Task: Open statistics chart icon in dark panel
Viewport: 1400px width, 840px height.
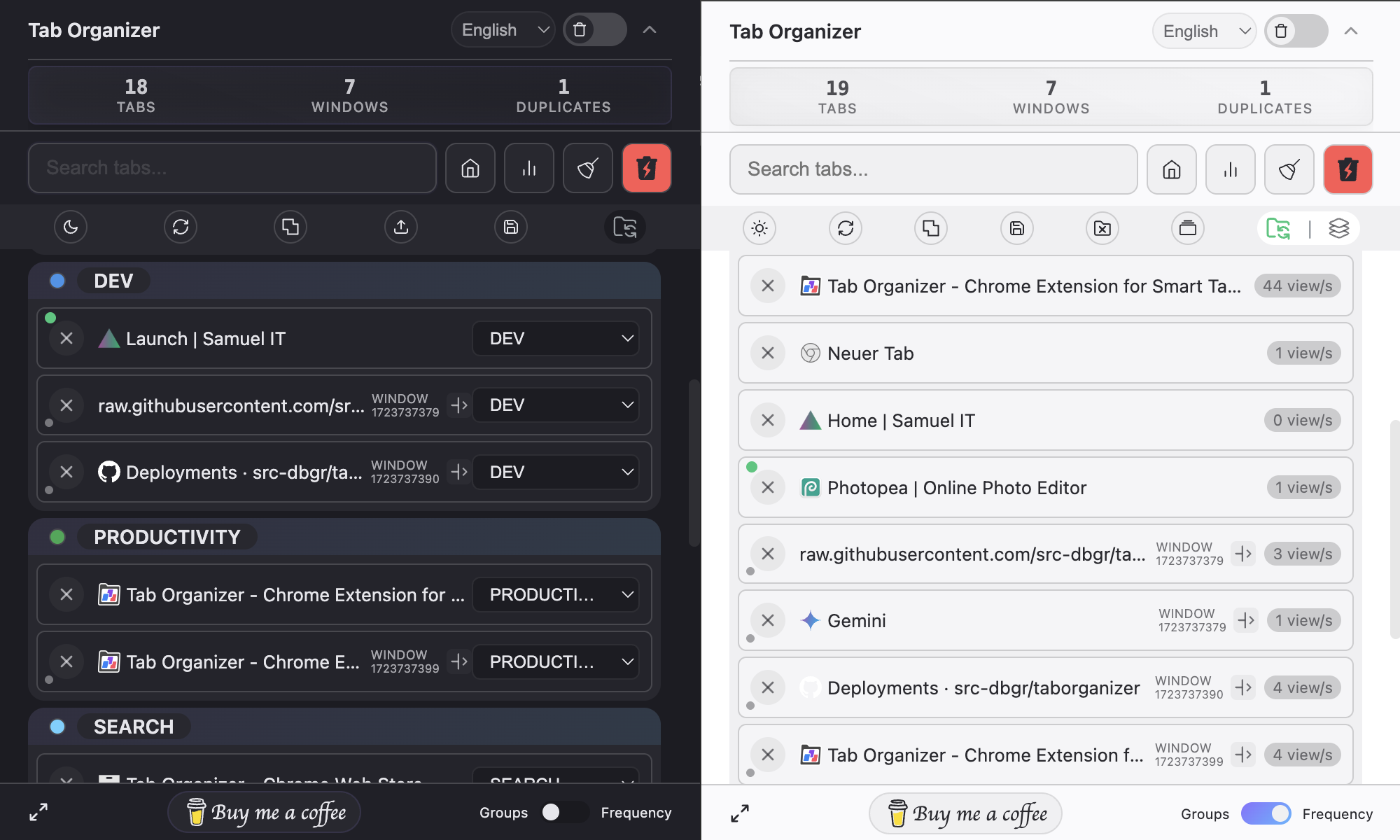Action: coord(529,168)
